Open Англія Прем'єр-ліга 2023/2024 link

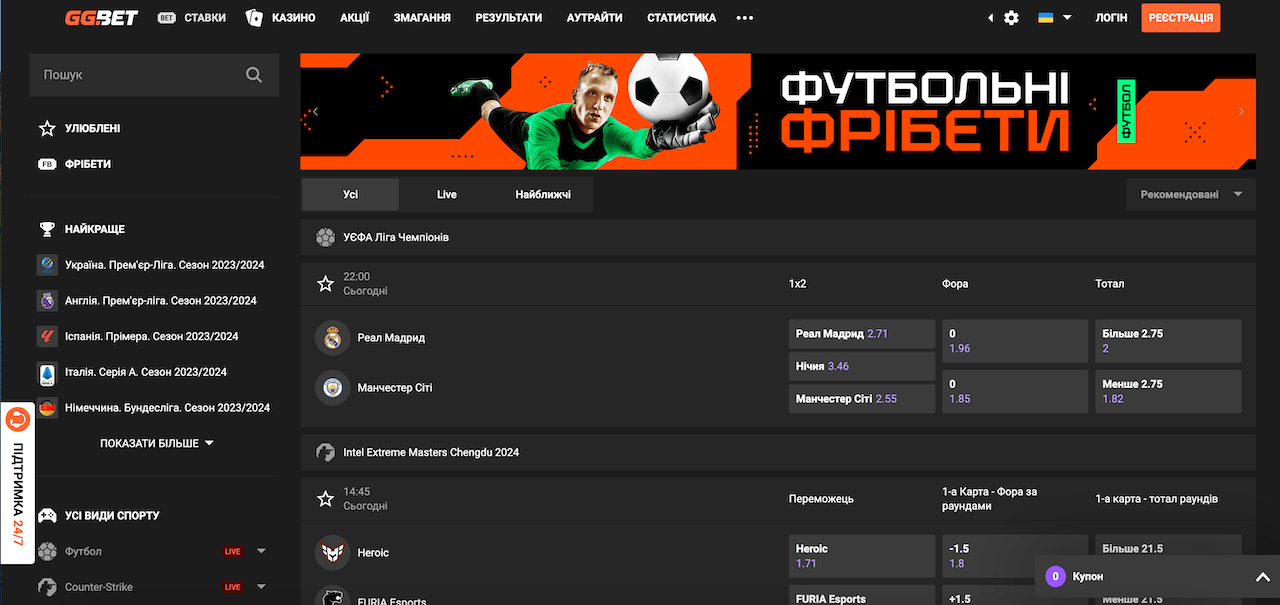[x=160, y=301]
